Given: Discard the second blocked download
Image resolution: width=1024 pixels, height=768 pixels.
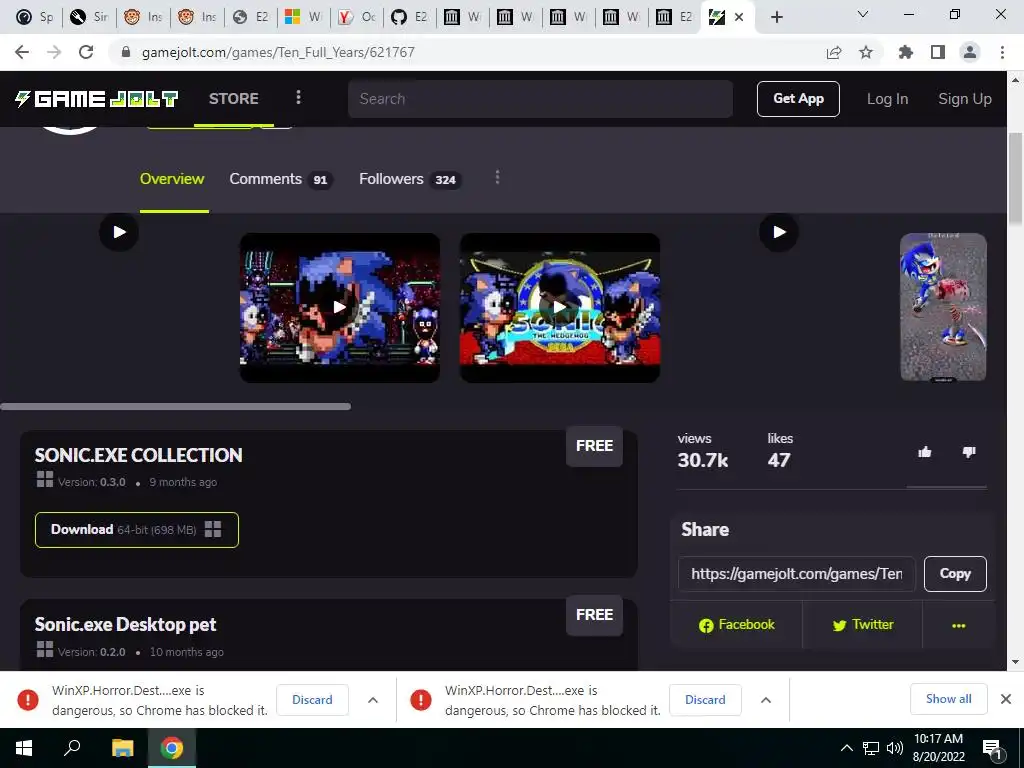Looking at the screenshot, I should pos(705,699).
